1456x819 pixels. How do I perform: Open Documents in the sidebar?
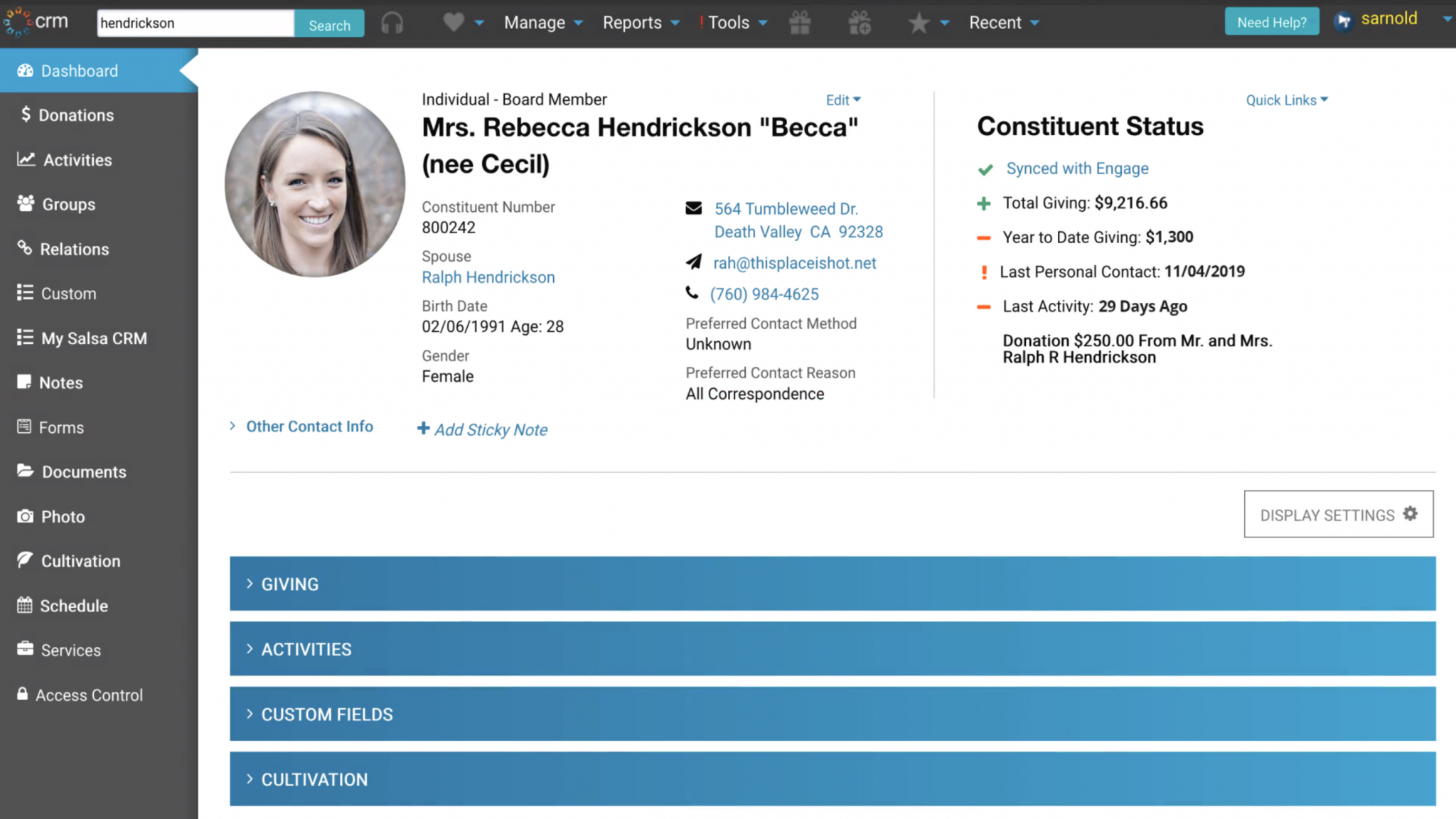coord(99,472)
